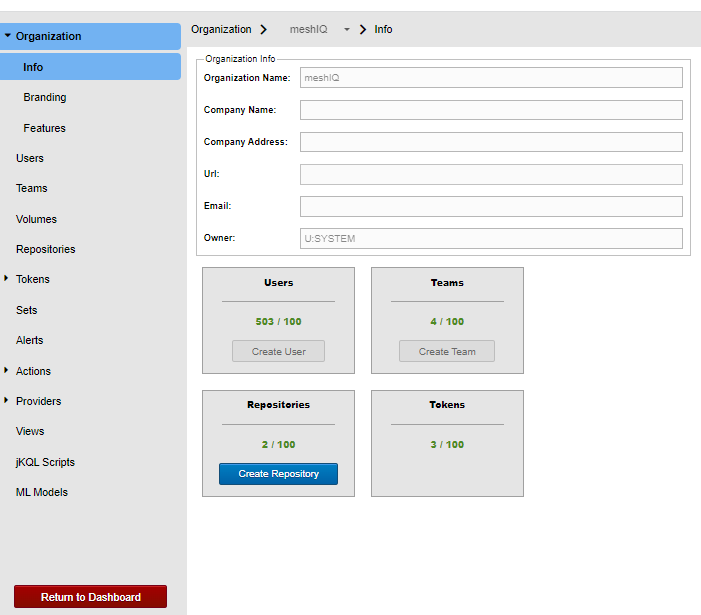The height and width of the screenshot is (615, 701).
Task: Open Views in the sidebar
Action: 30,431
